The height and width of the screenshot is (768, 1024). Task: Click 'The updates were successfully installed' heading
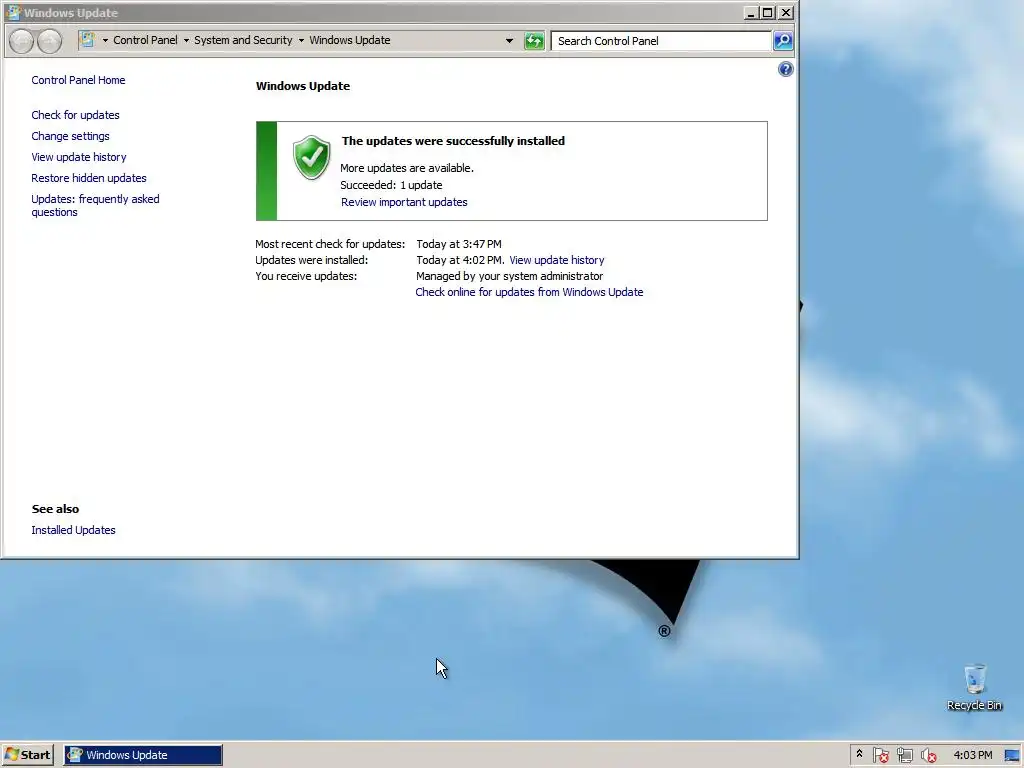click(453, 141)
